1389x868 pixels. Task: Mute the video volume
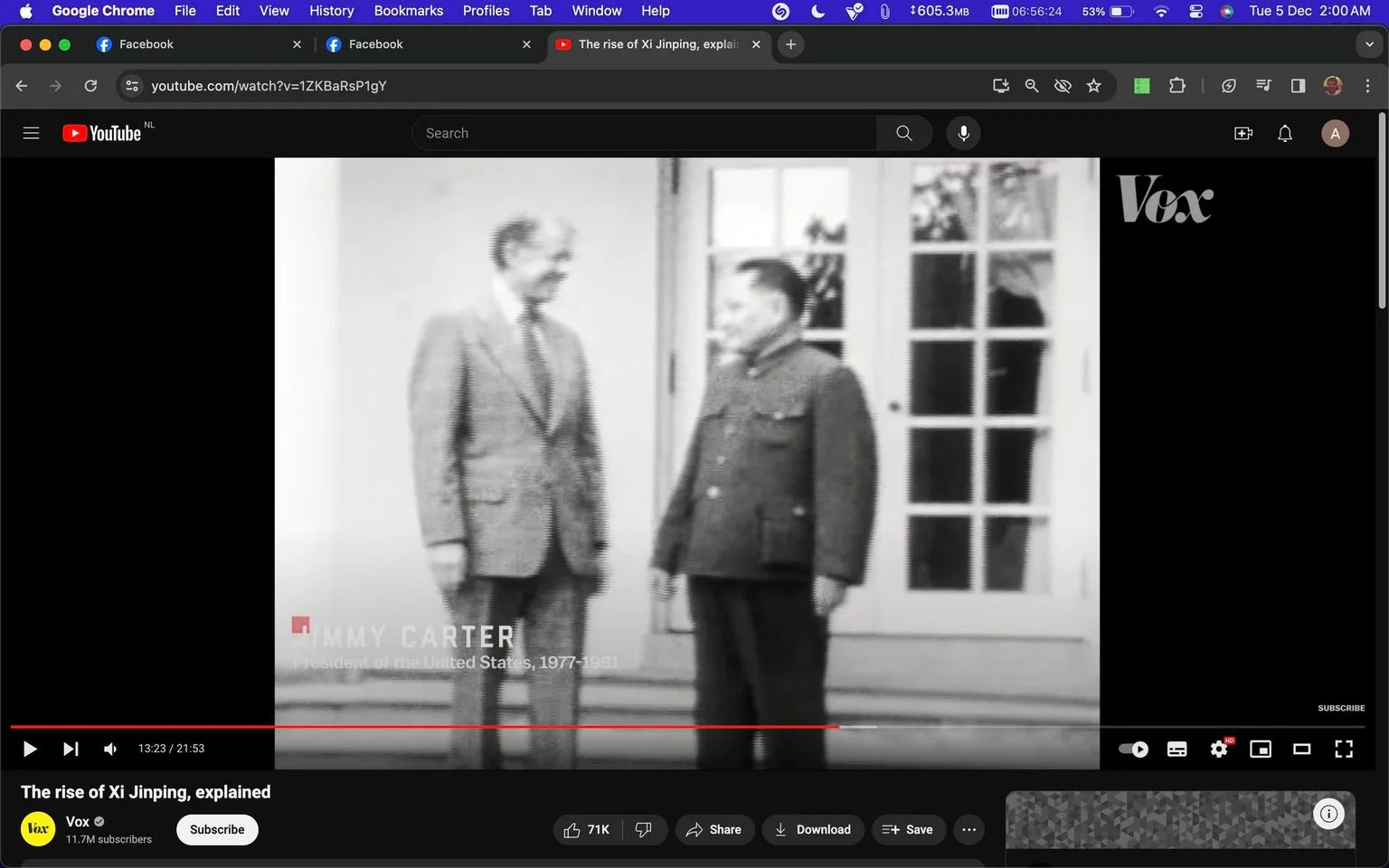(x=110, y=749)
